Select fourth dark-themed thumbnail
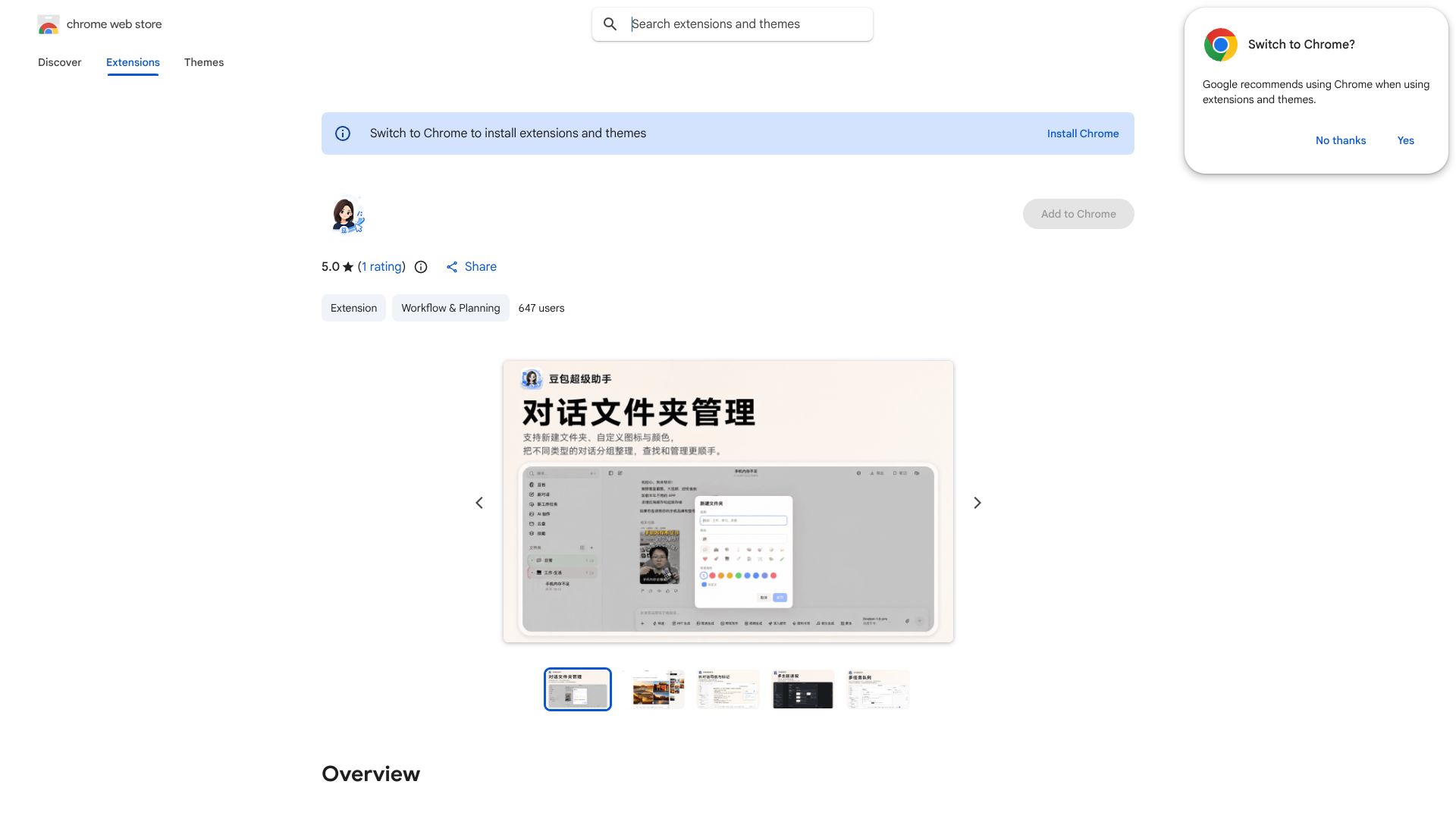Image resolution: width=1456 pixels, height=819 pixels. tap(803, 689)
